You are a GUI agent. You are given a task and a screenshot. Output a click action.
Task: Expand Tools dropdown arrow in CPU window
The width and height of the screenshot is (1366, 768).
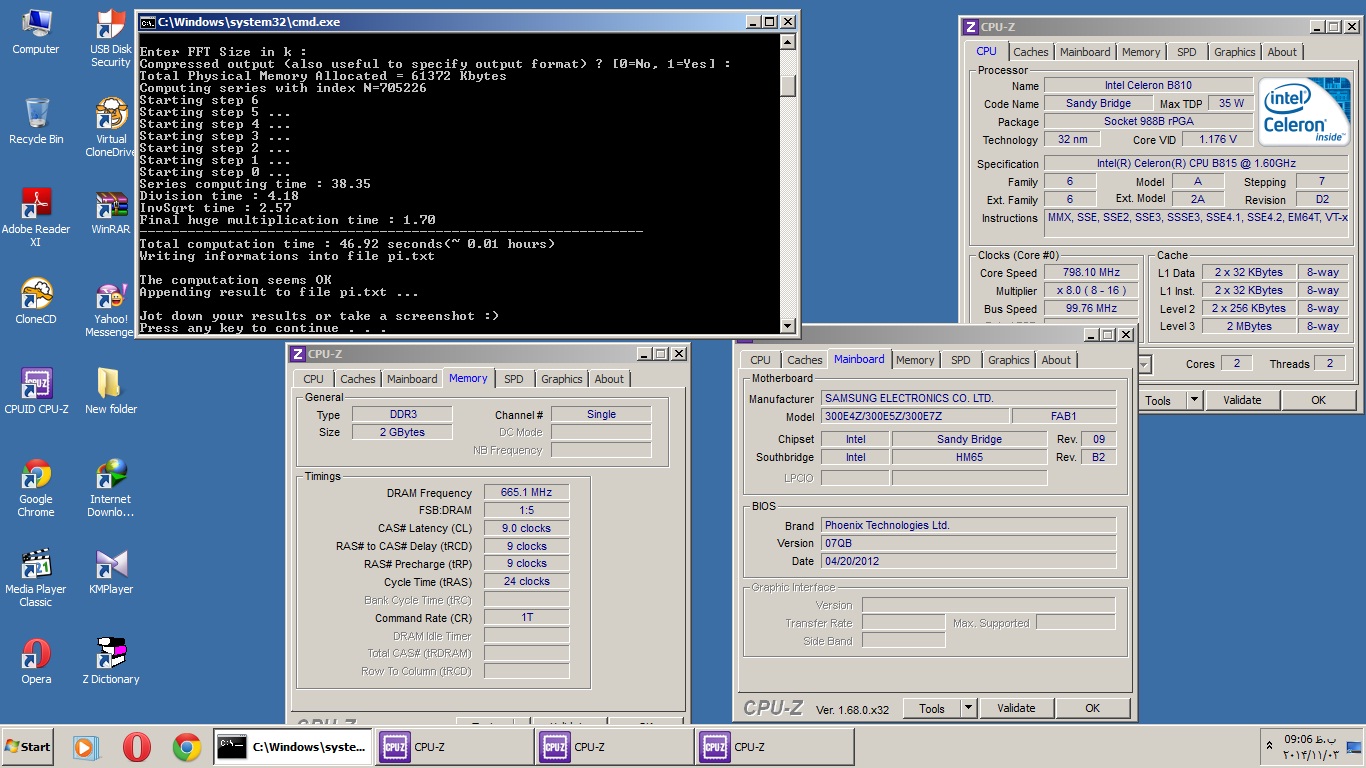coord(1194,400)
